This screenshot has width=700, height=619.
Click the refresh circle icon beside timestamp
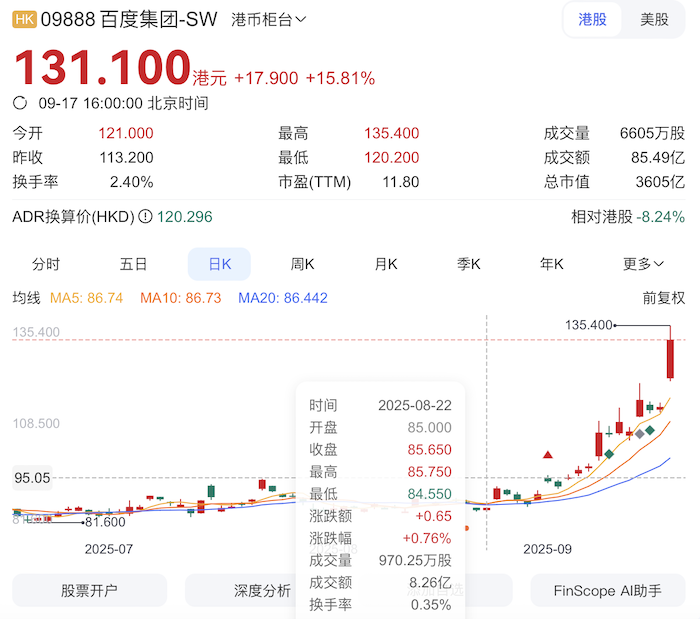pyautogui.click(x=20, y=103)
